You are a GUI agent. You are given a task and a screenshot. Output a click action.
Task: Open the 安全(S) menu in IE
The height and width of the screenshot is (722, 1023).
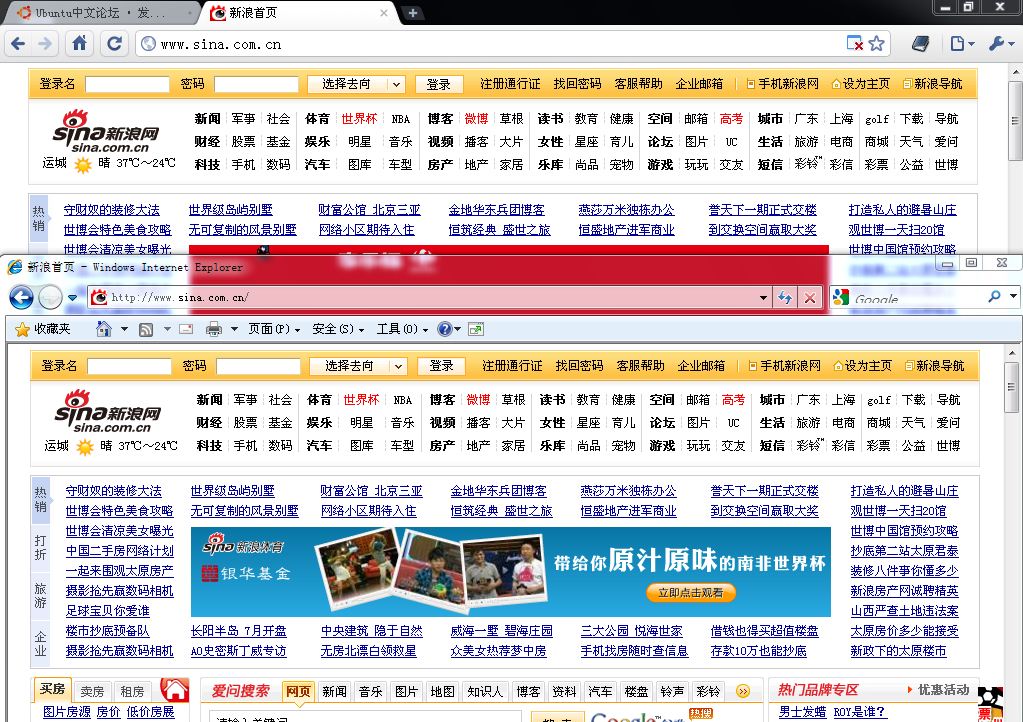[338, 329]
